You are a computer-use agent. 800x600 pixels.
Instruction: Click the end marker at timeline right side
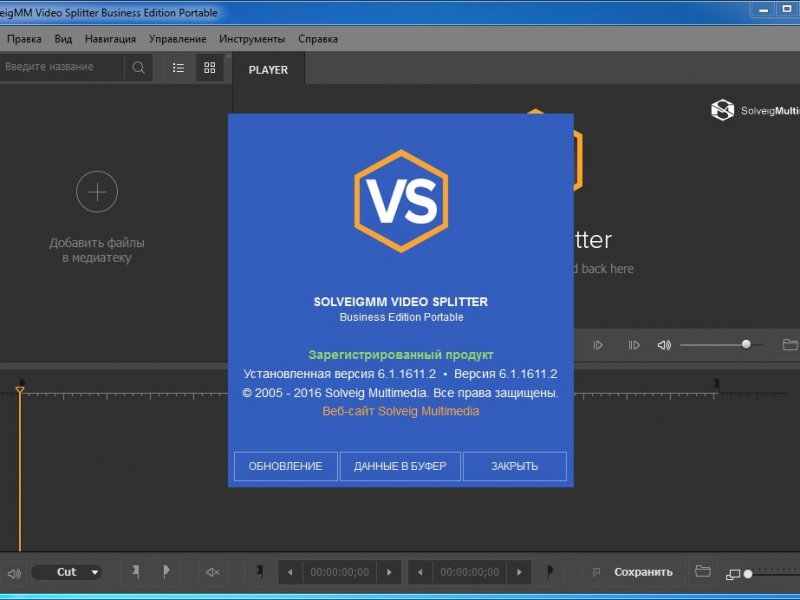click(717, 383)
